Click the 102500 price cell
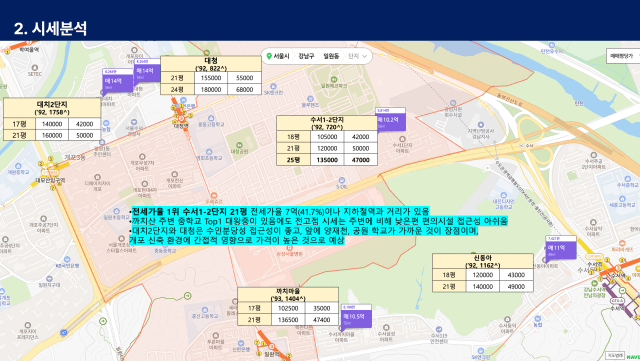 (x=288, y=308)
